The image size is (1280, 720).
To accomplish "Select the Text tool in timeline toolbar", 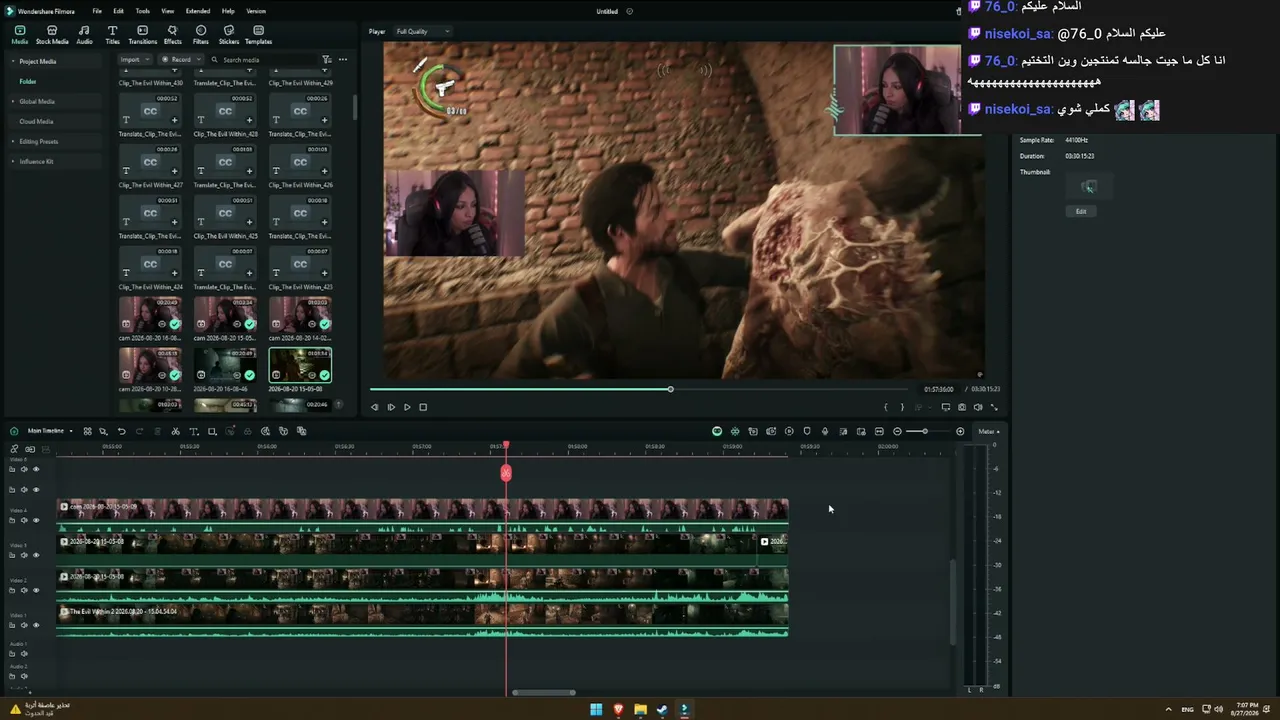I will click(193, 431).
